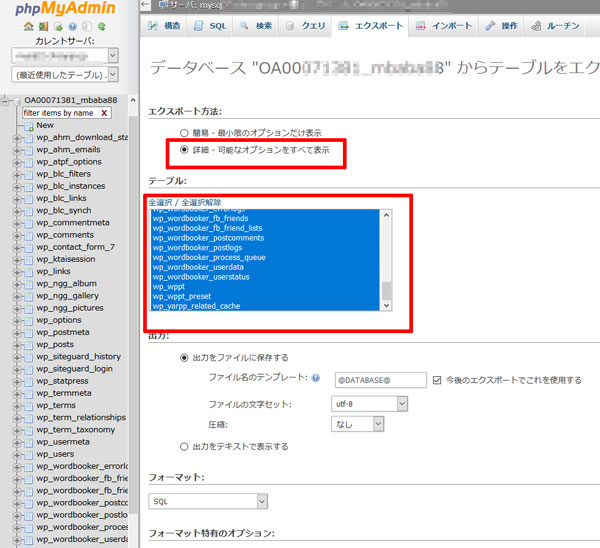This screenshot has width=600, height=548.
Task: Open the wp_users table link
Action: pos(55,454)
